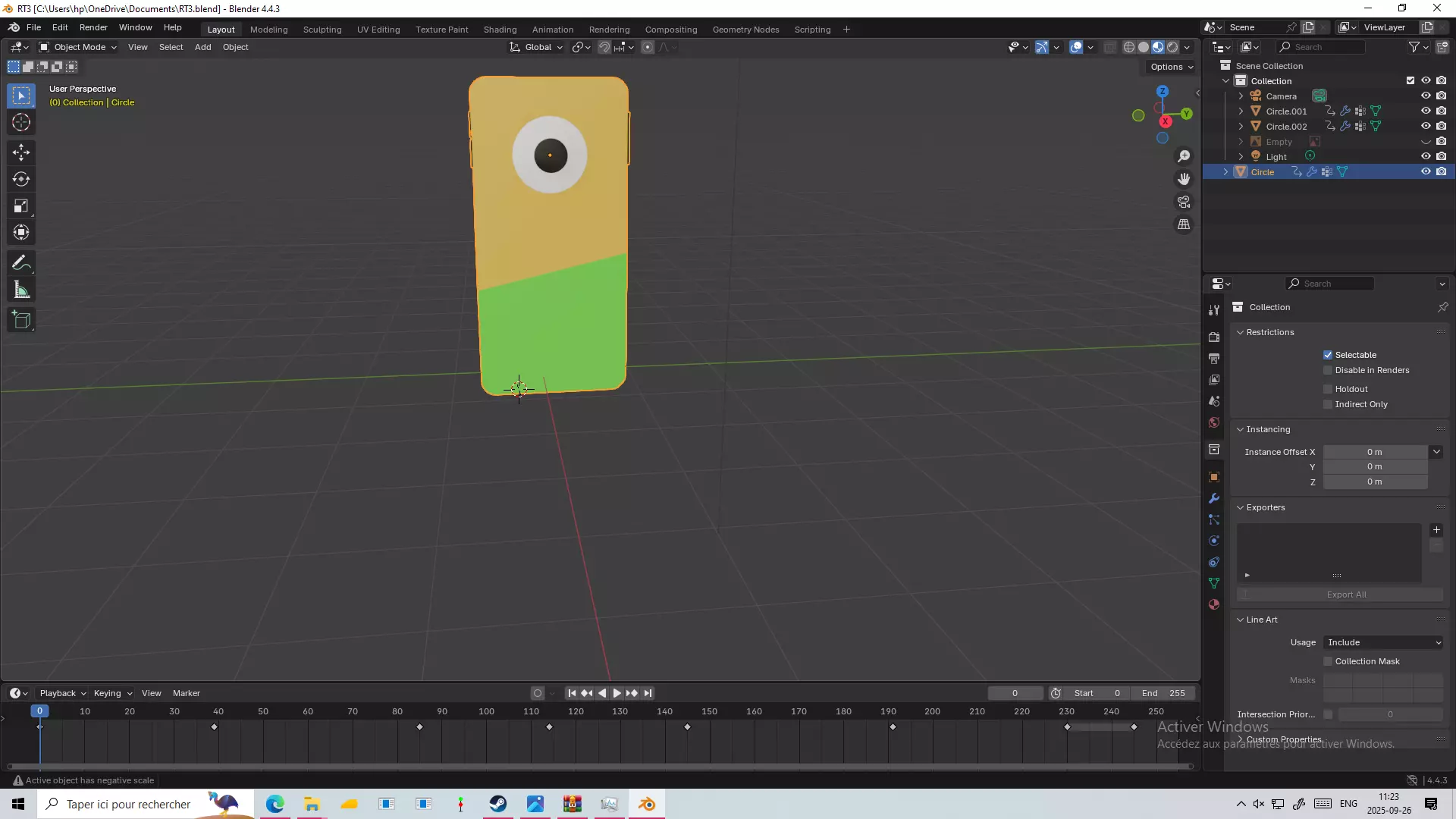Open Blender from the Windows taskbar
The image size is (1456, 819).
pyautogui.click(x=647, y=804)
